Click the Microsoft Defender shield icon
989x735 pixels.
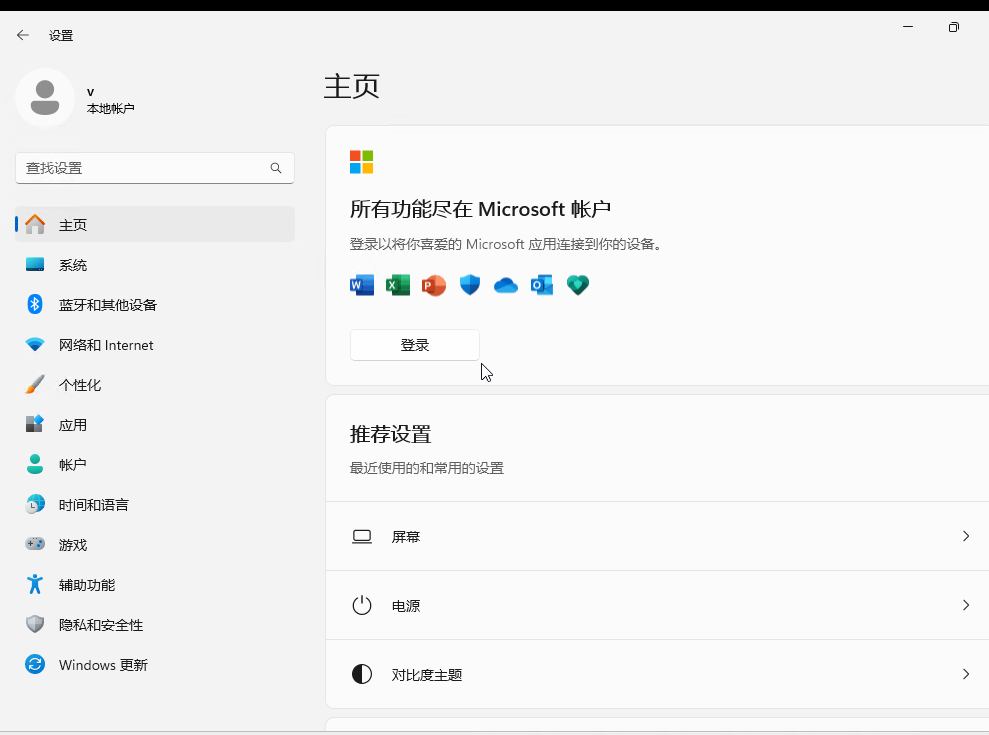pyautogui.click(x=470, y=286)
